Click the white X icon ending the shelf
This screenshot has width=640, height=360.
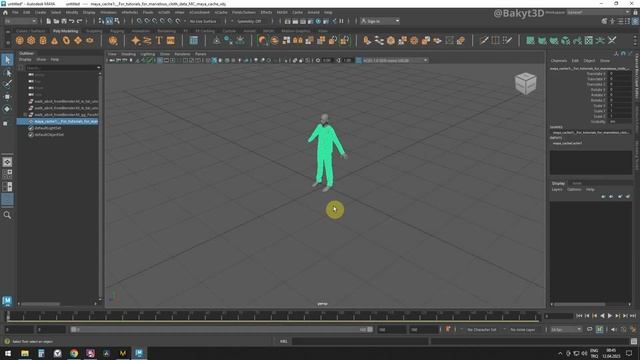pyautogui.click(x=612, y=40)
